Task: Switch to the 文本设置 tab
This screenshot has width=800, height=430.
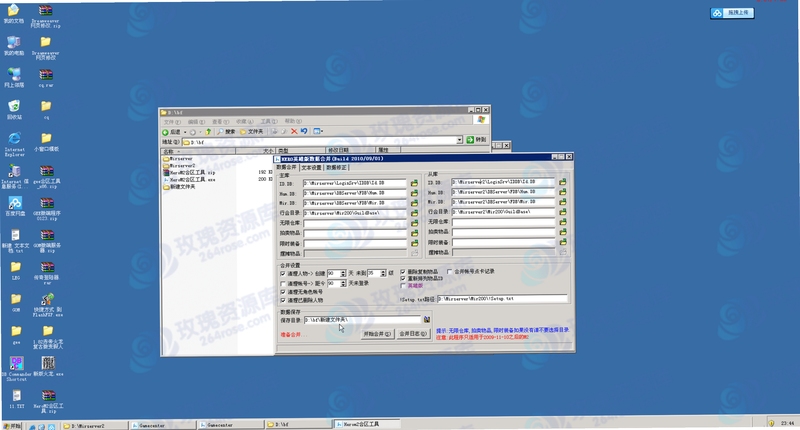Action: click(311, 167)
